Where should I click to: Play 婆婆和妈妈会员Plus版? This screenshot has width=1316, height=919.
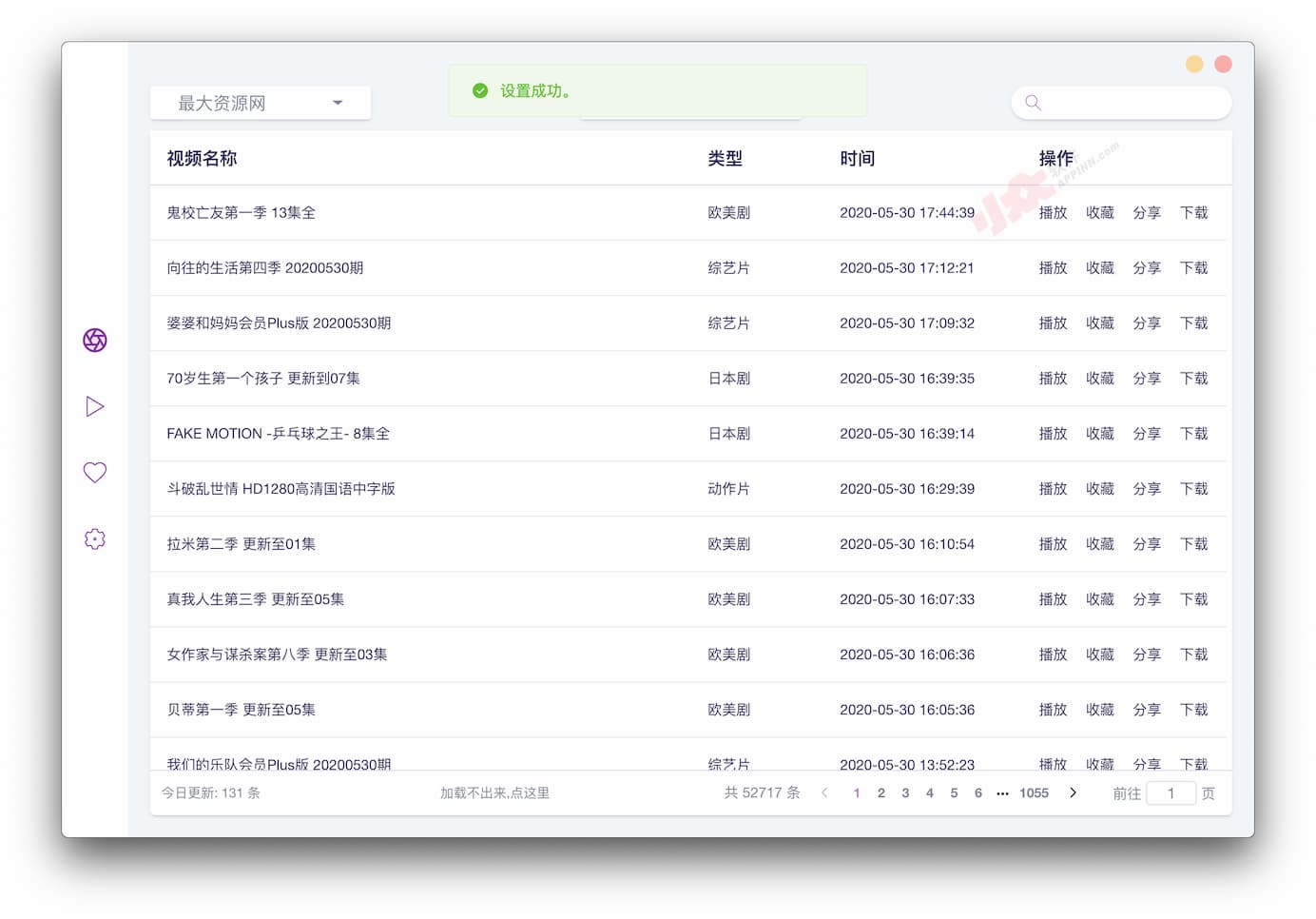pyautogui.click(x=1053, y=323)
